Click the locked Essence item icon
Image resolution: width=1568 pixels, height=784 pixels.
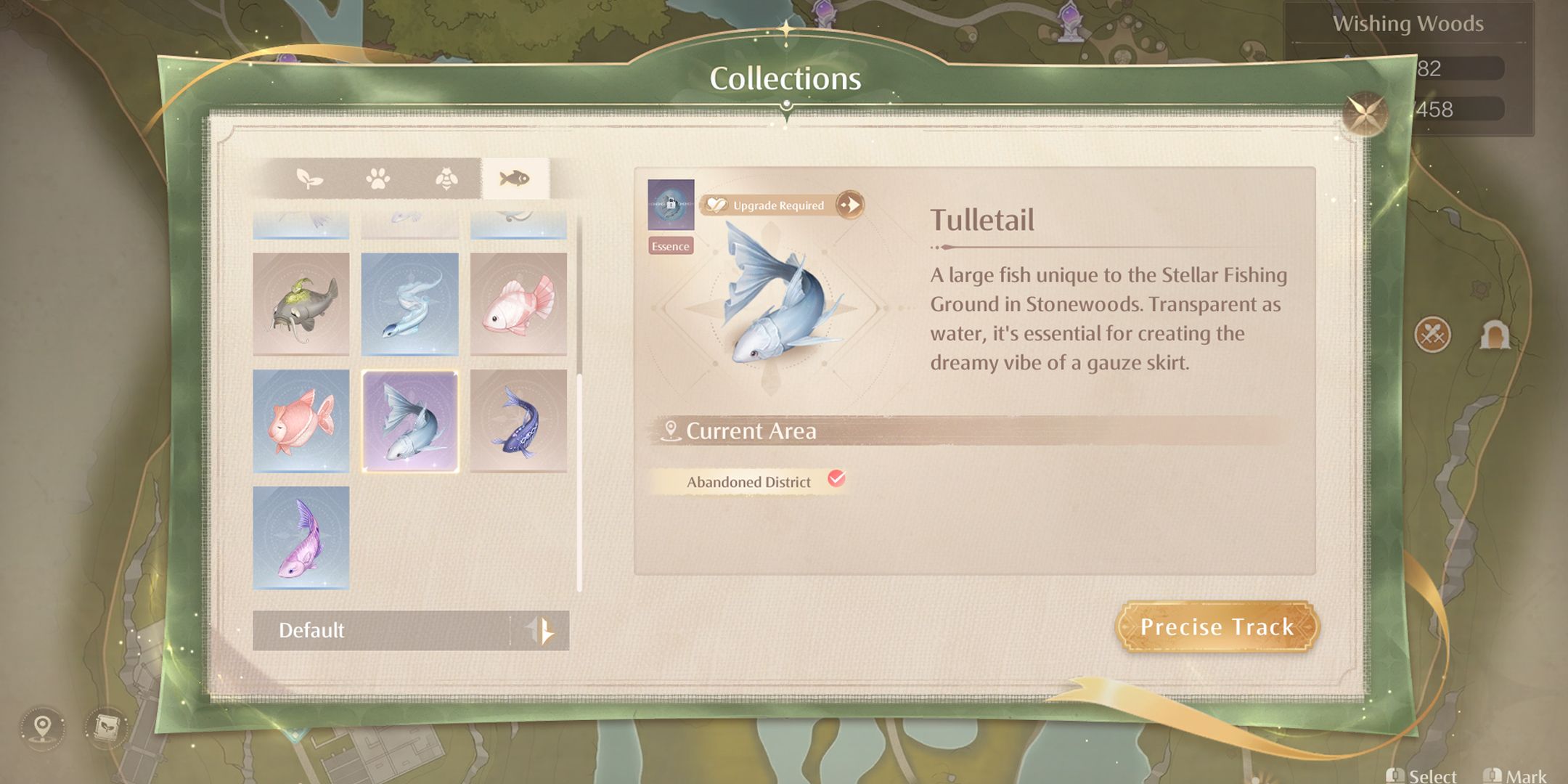tap(671, 205)
